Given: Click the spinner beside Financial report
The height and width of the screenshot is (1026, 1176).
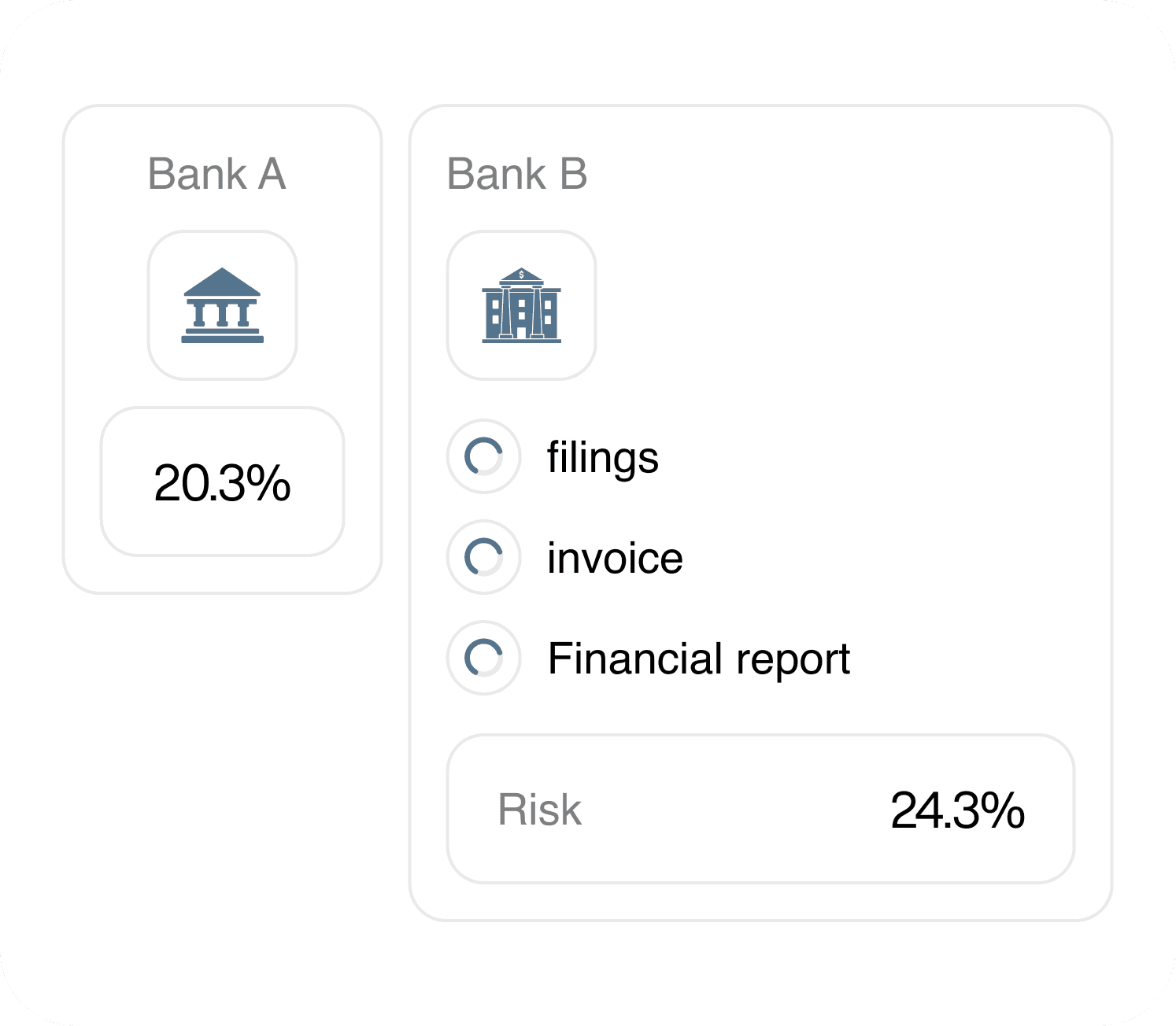Looking at the screenshot, I should click(x=483, y=658).
